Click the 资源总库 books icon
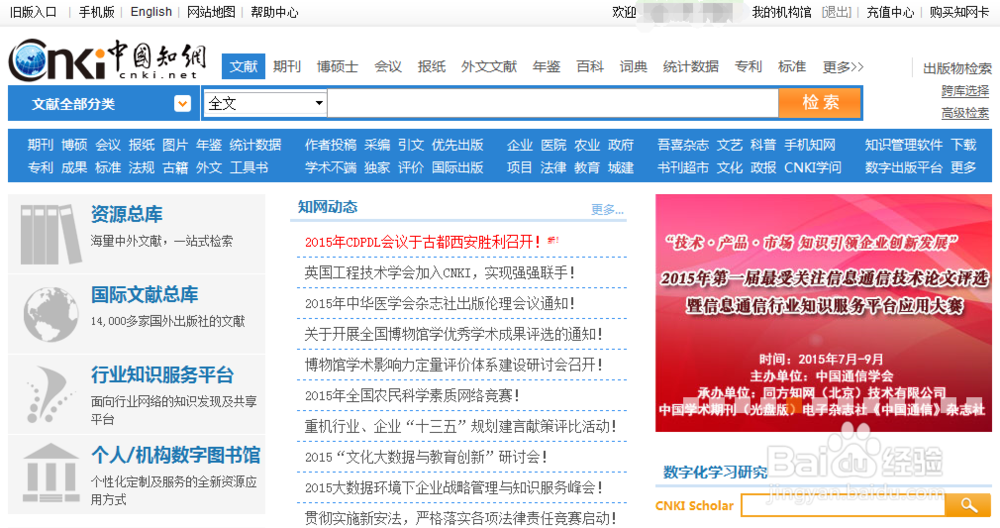Viewport: 1000px width, 528px height. 51,234
